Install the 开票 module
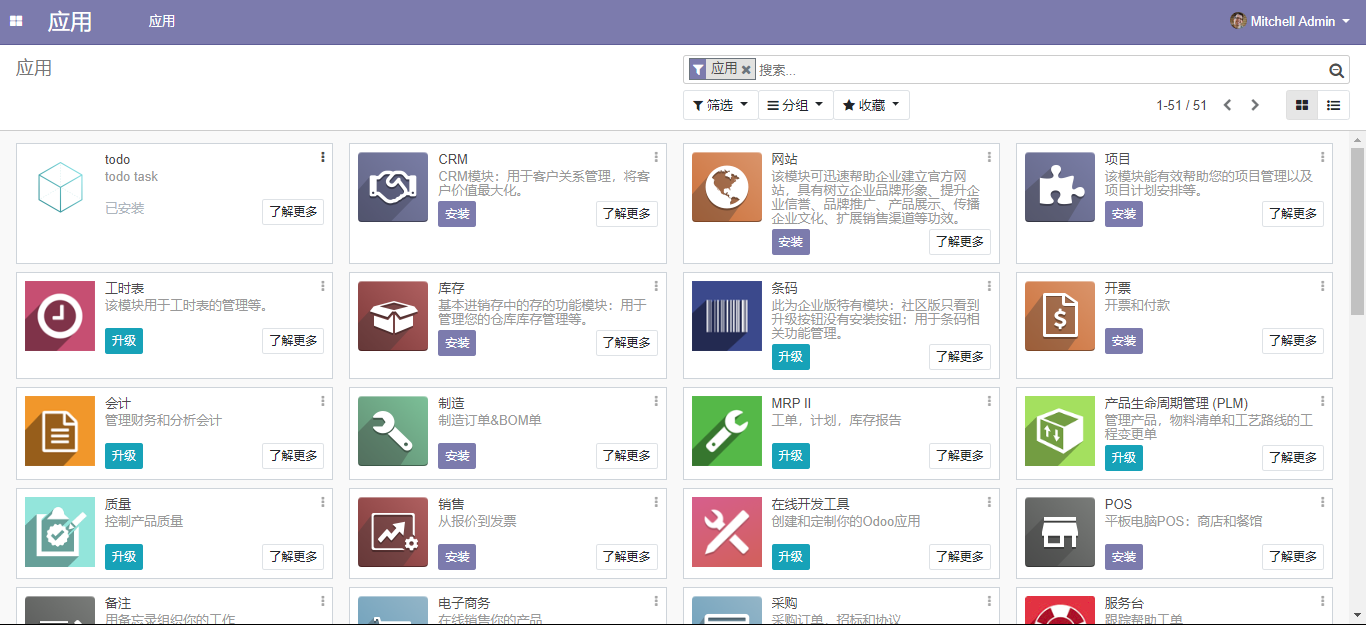 click(1123, 341)
